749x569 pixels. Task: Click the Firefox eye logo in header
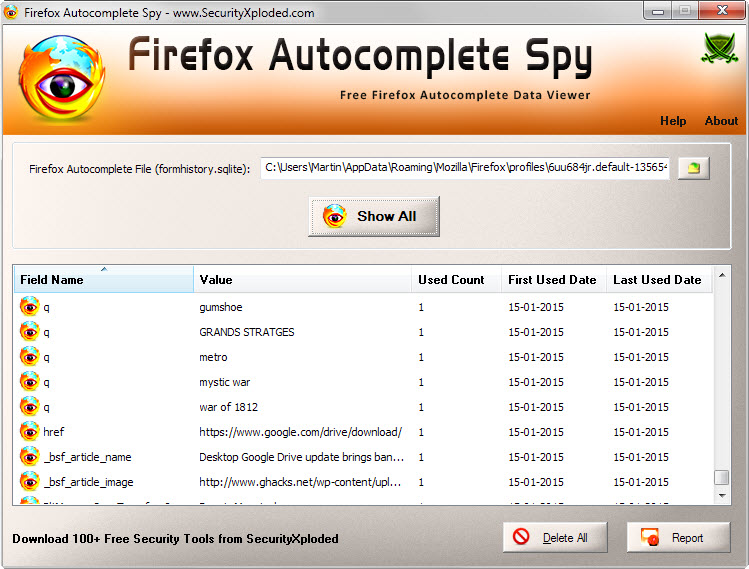62,77
